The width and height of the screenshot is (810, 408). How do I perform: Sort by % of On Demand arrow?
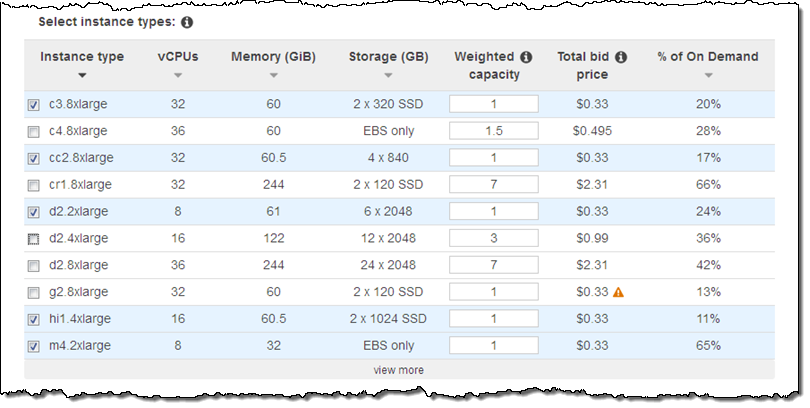point(708,75)
